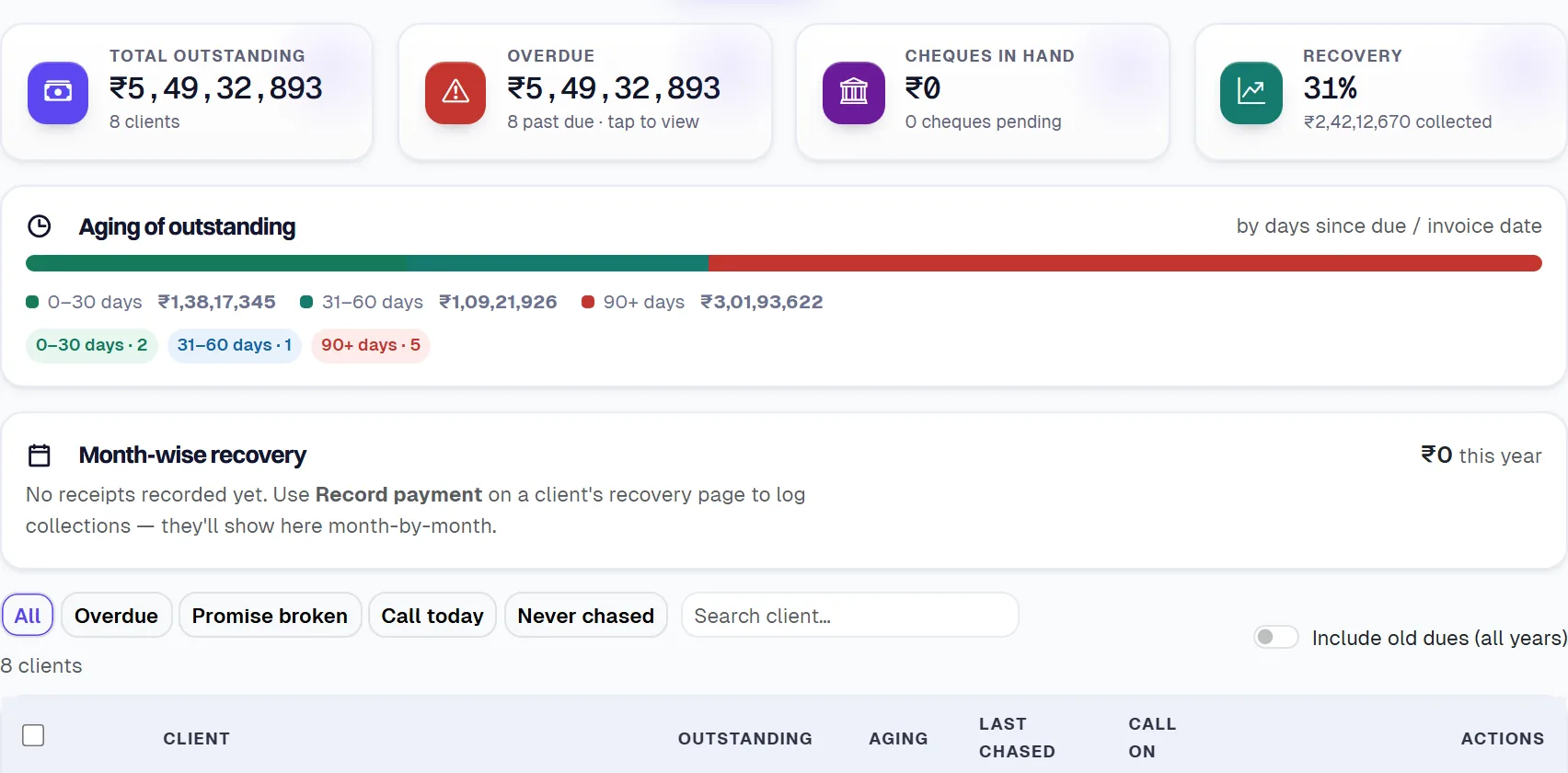Open the Overdue card to view past dues
Screen dimensions: 1568x773
585,92
